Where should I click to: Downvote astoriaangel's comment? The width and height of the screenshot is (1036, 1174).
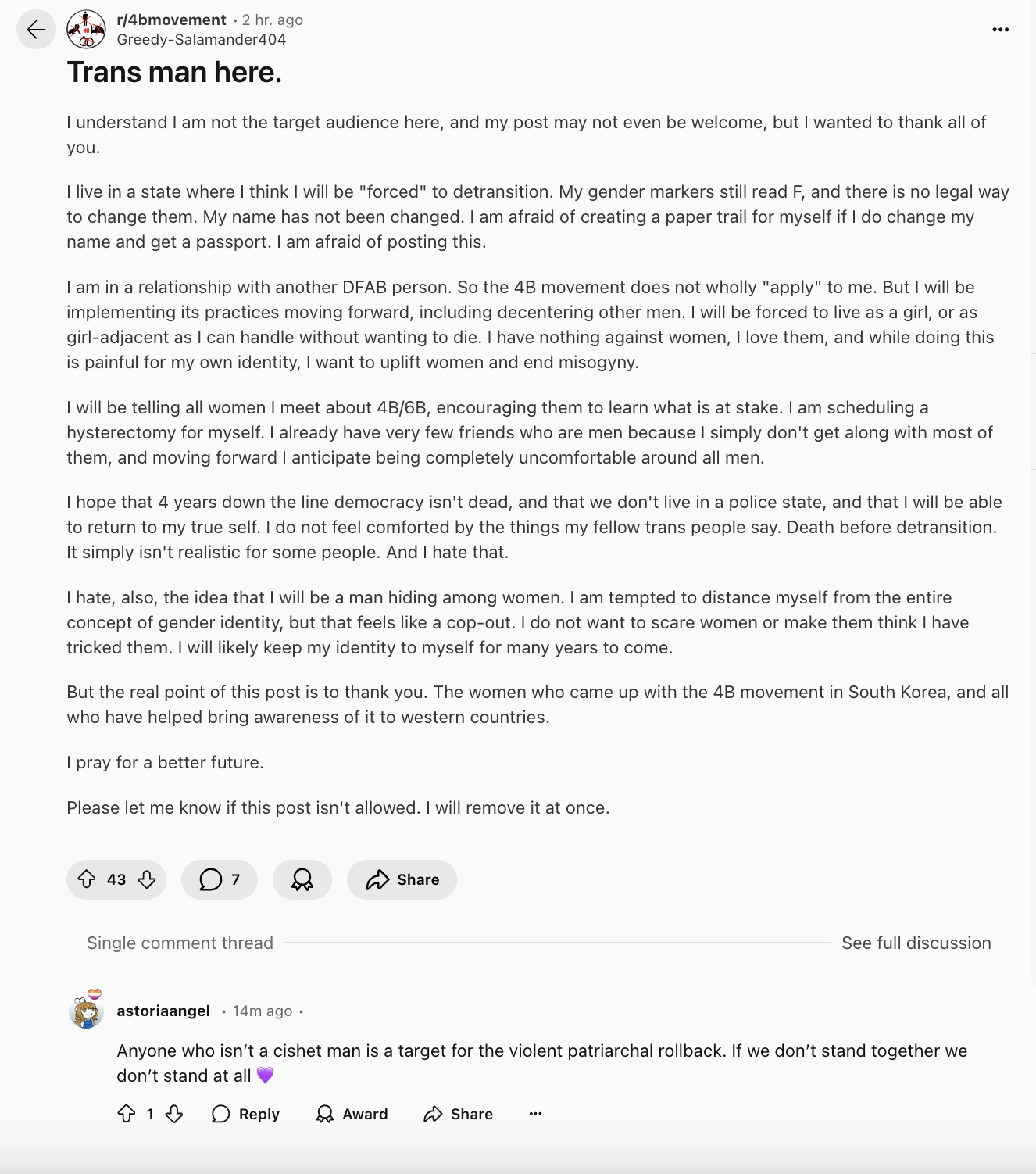click(174, 1114)
